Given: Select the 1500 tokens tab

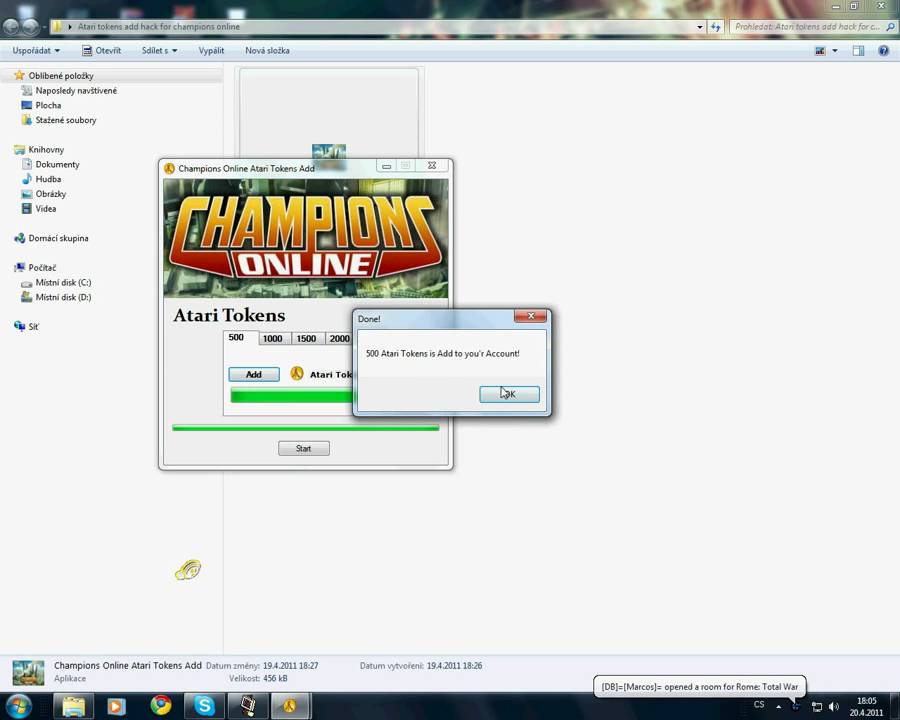Looking at the screenshot, I should (307, 338).
